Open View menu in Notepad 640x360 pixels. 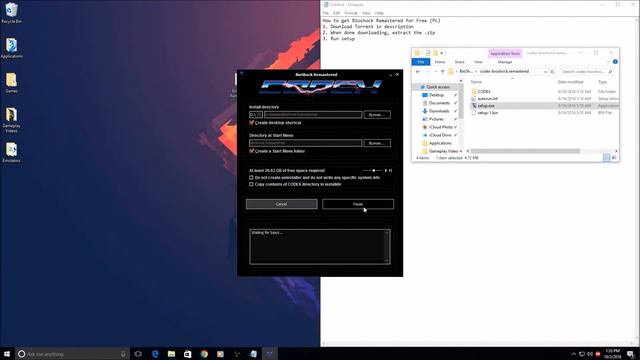(366, 13)
